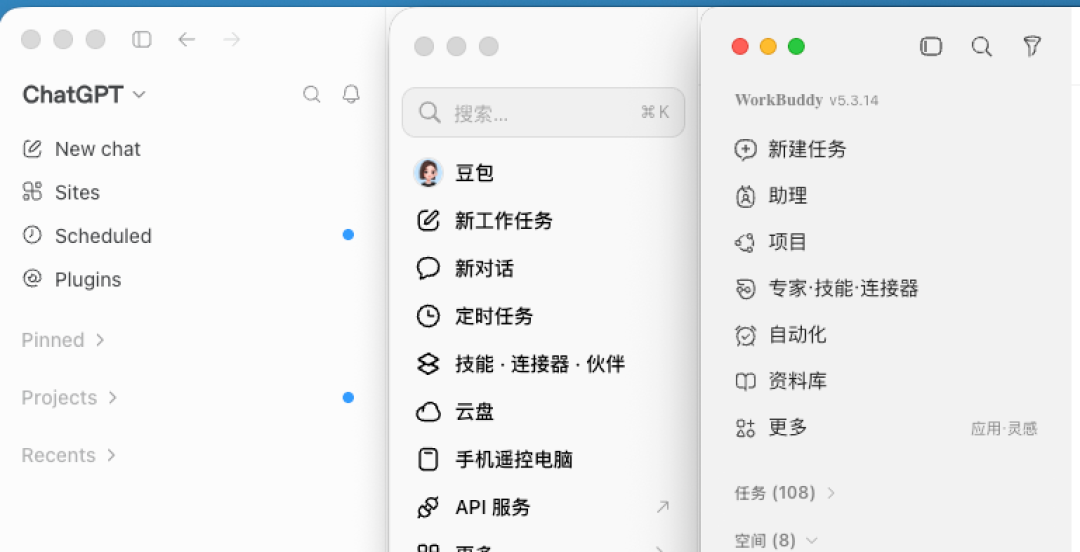
Task: Click the 专家·技能·连接器 icon
Action: point(745,289)
